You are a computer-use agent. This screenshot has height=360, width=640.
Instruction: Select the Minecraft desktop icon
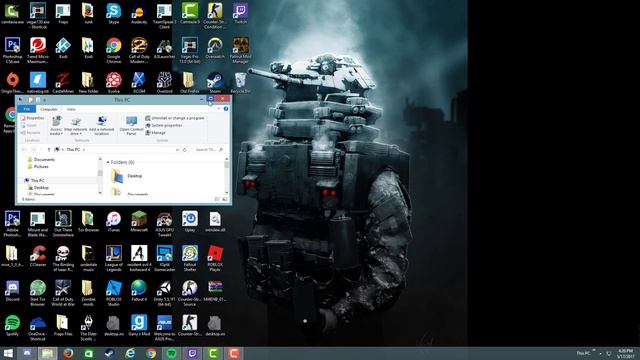click(x=139, y=221)
